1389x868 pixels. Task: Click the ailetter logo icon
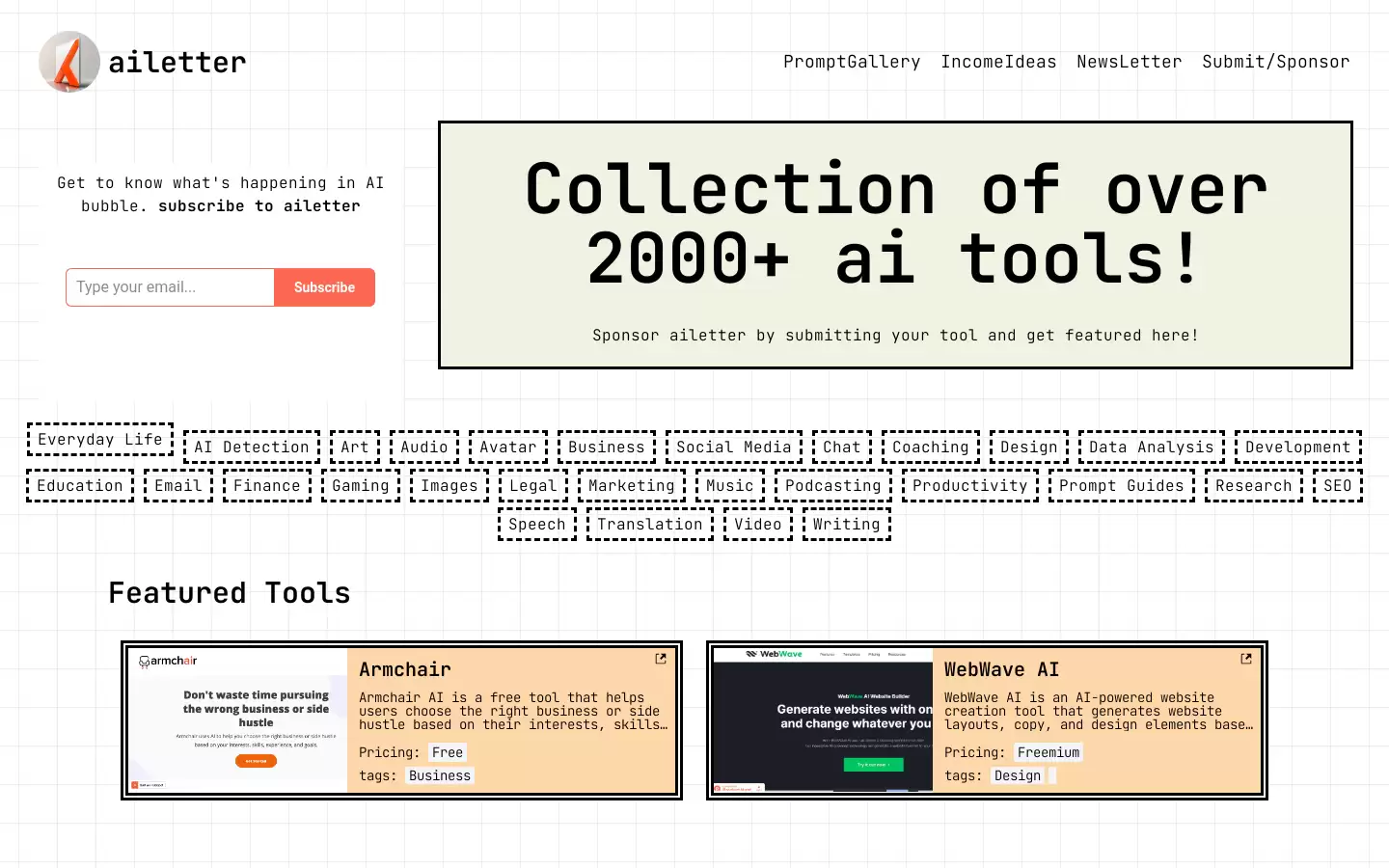(69, 62)
